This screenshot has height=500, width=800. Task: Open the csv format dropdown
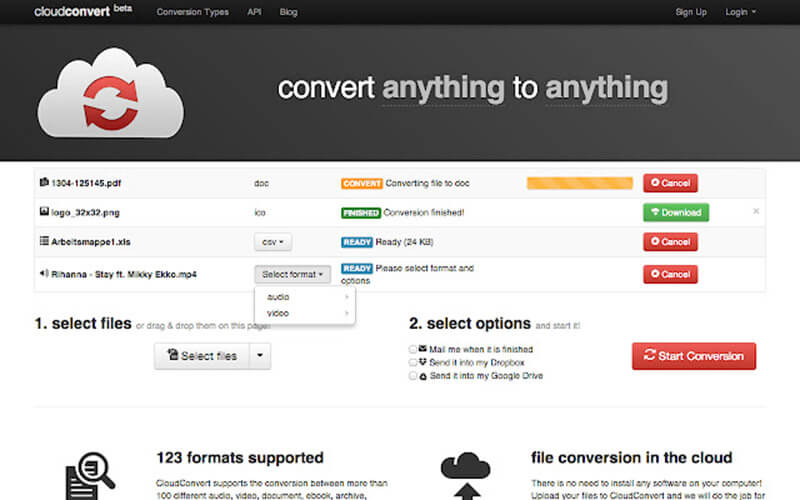(273, 242)
